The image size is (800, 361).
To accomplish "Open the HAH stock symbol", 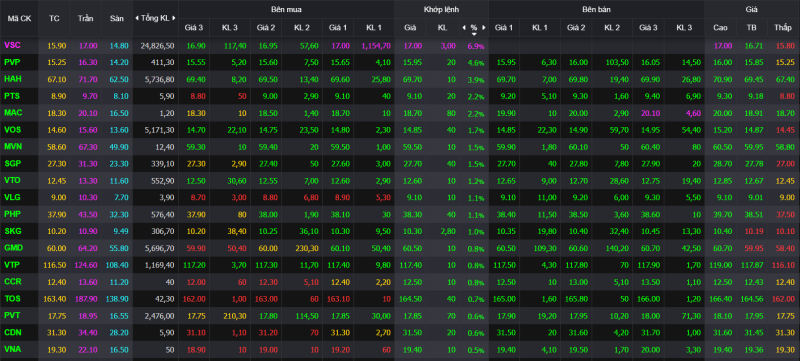I will pos(12,79).
